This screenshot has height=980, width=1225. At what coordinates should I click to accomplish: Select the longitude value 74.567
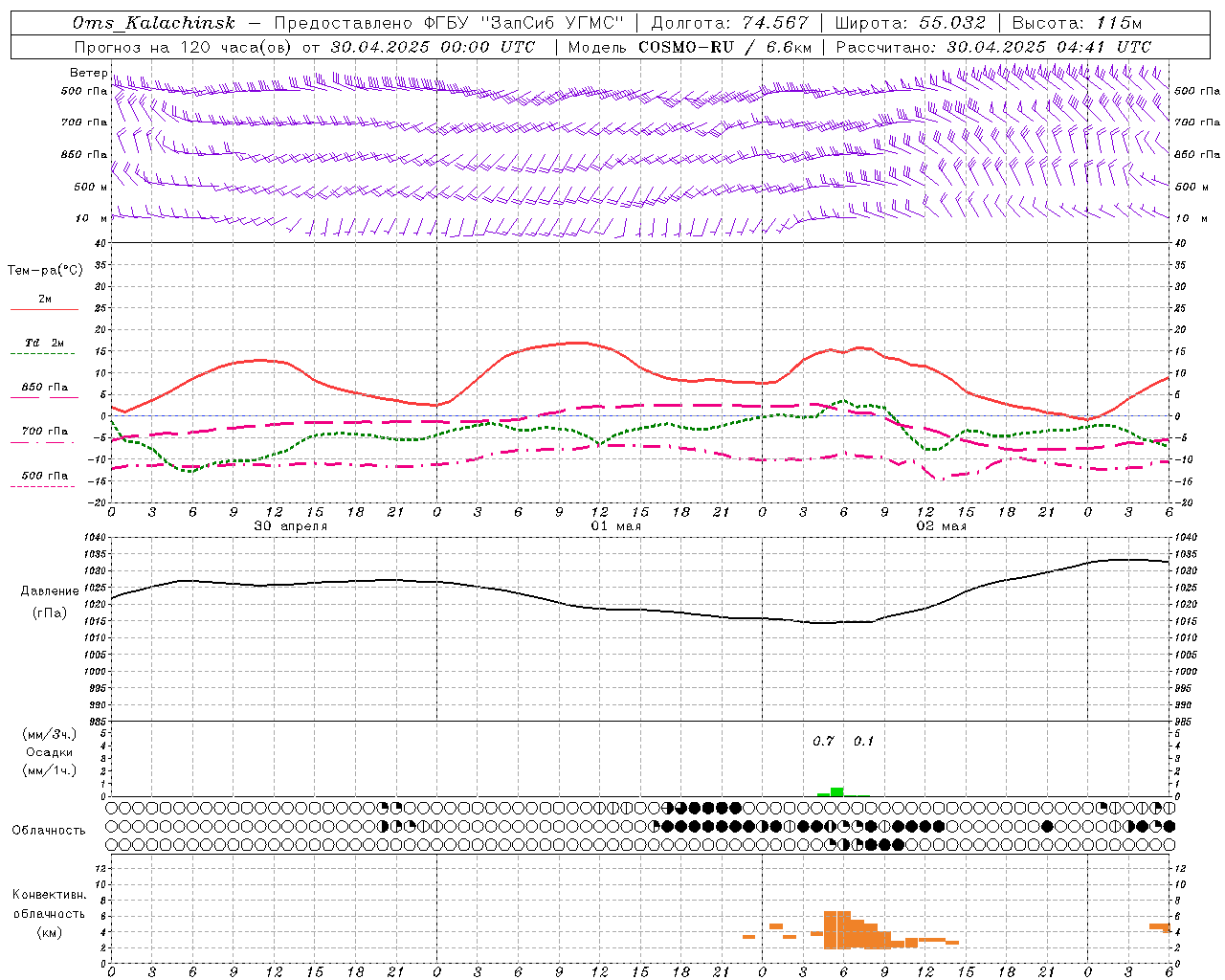click(x=775, y=23)
